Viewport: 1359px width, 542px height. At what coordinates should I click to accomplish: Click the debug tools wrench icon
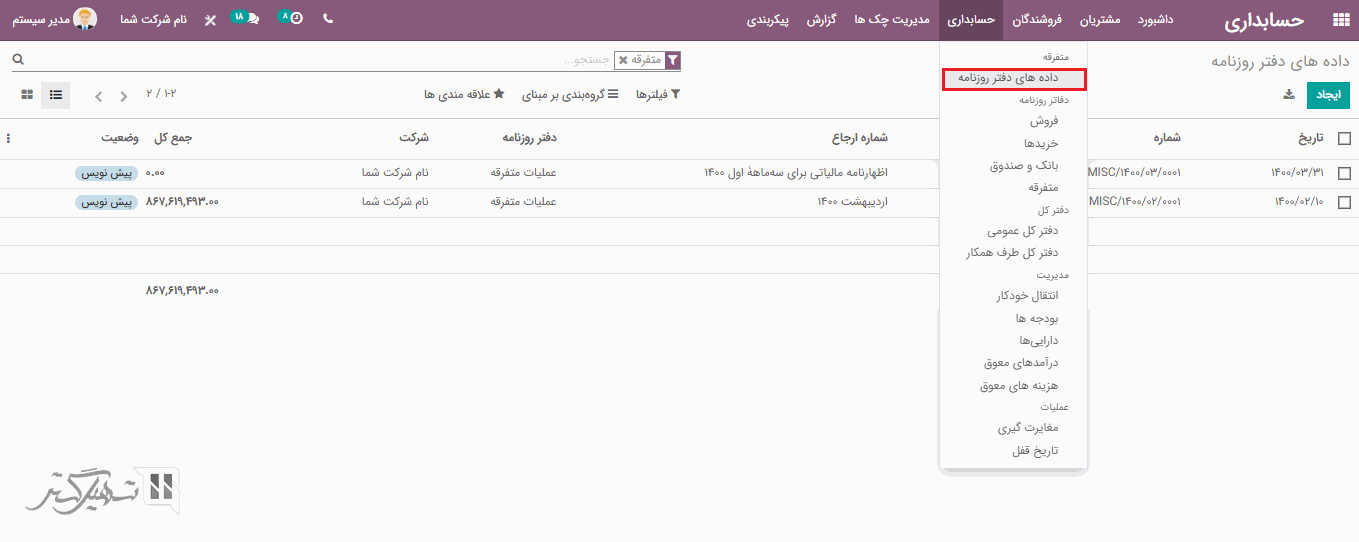[x=210, y=20]
